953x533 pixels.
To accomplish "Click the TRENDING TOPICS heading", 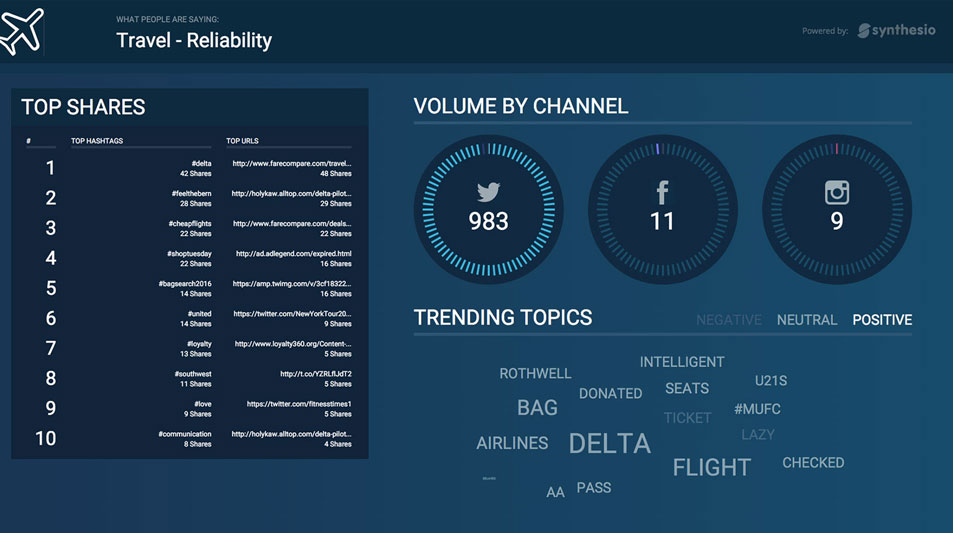I will 503,317.
